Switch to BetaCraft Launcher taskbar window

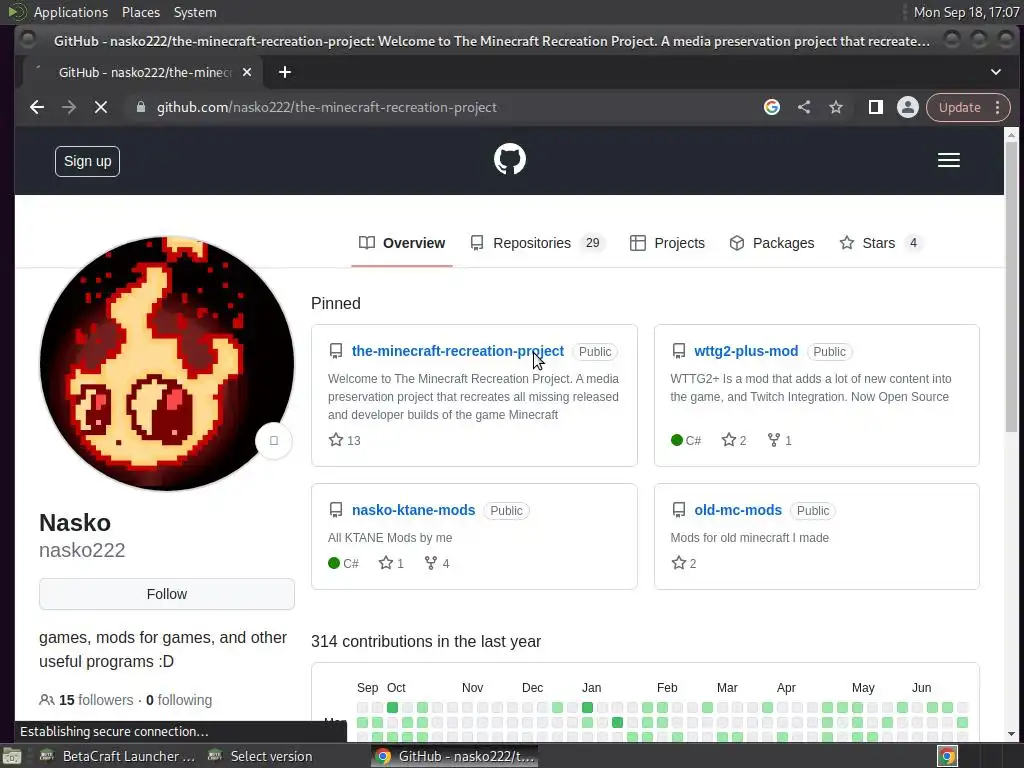pos(118,756)
